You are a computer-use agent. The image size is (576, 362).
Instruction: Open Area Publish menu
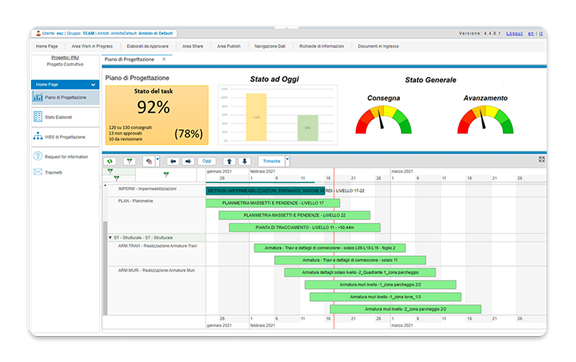228,46
